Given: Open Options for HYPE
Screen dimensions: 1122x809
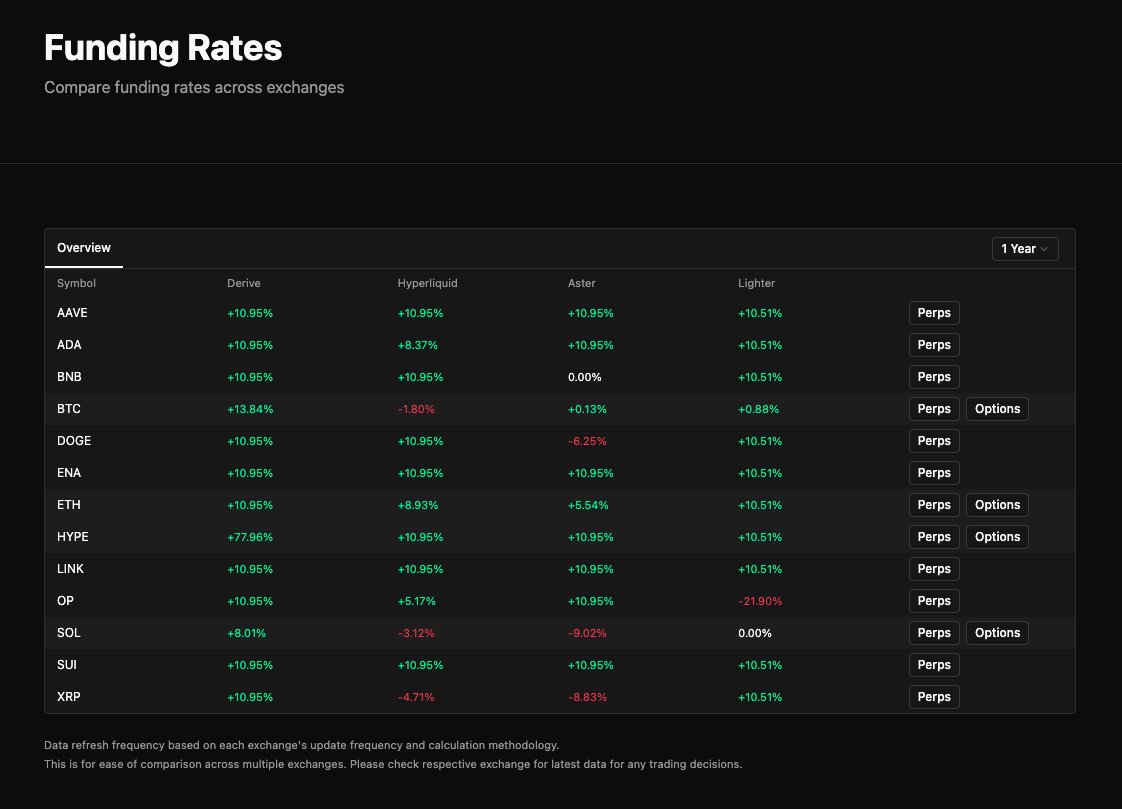Looking at the screenshot, I should [x=997, y=537].
